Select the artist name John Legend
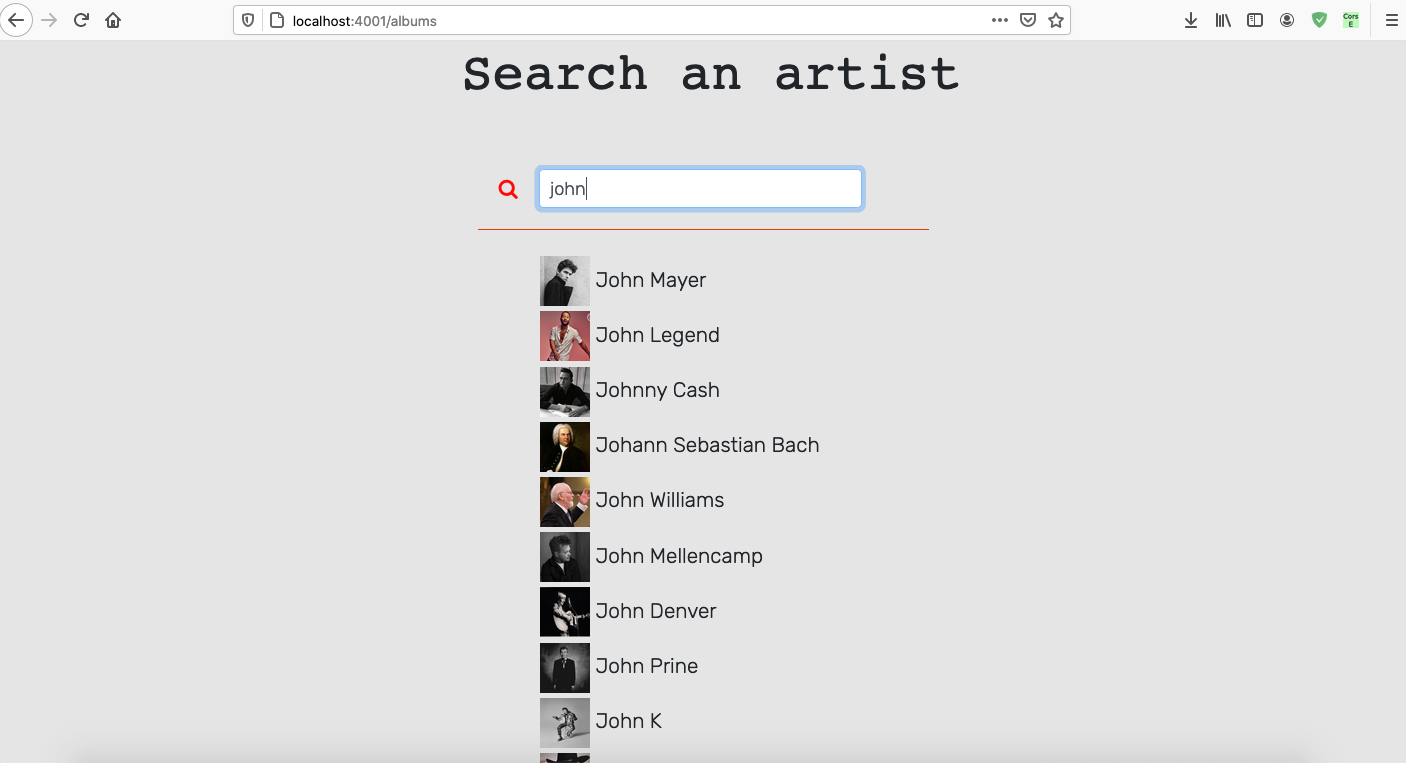 [x=658, y=335]
